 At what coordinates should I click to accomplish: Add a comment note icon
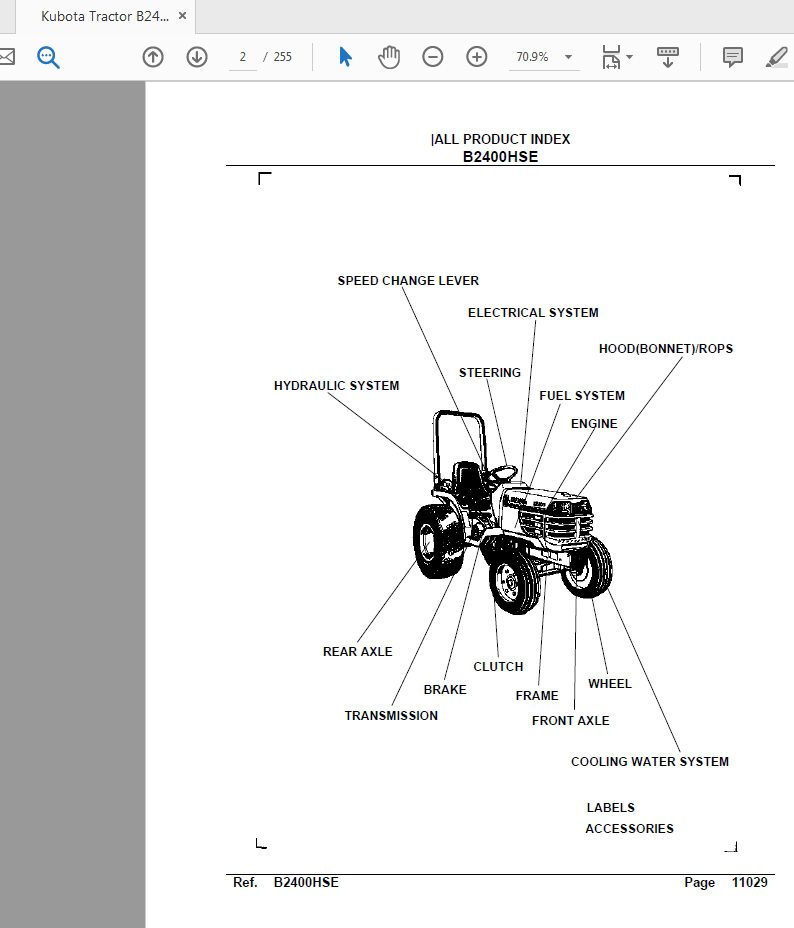click(x=732, y=57)
